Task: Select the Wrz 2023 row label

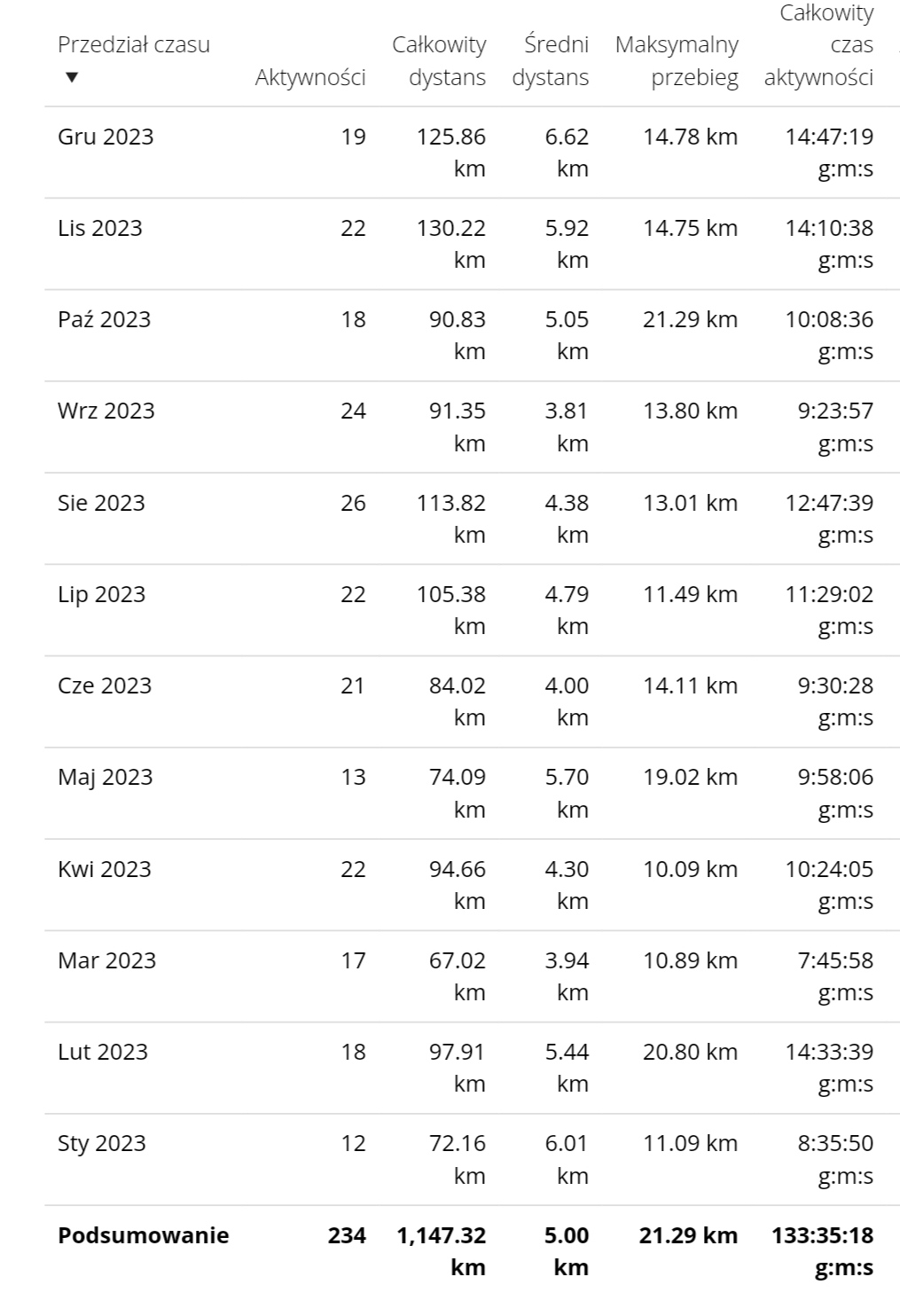Action: pos(106,411)
